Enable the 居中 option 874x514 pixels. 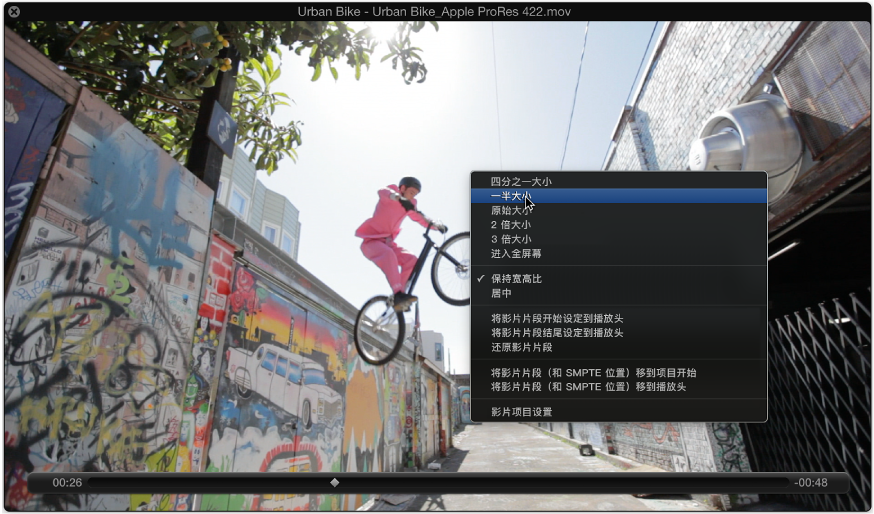tap(619, 293)
